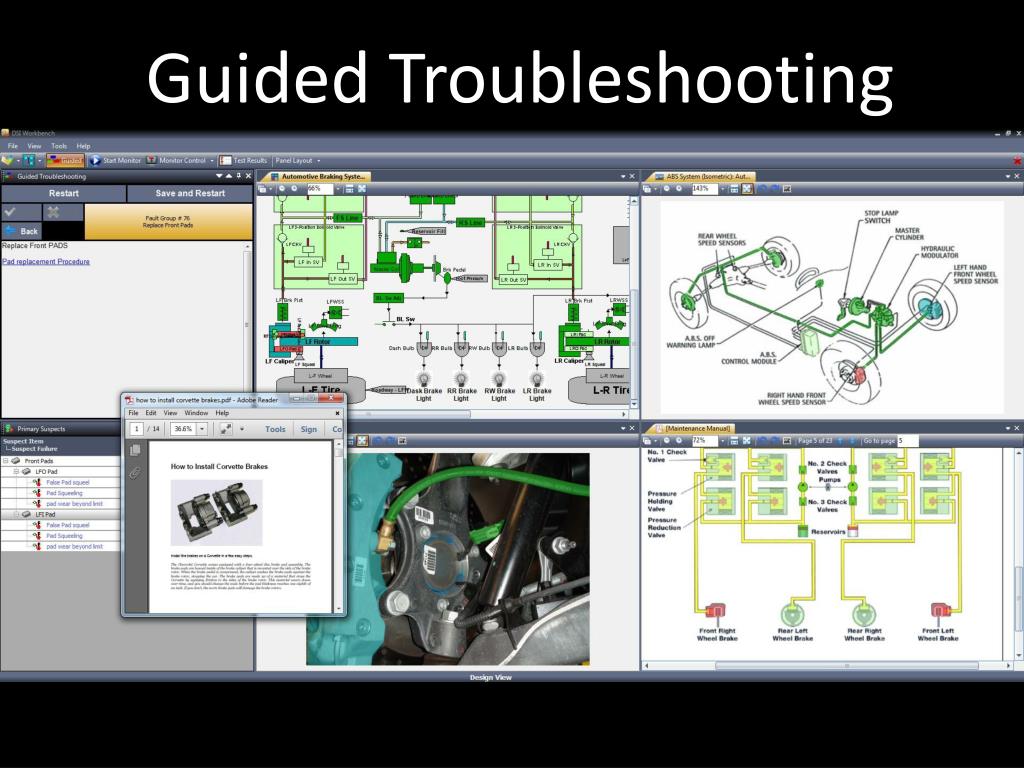The image size is (1024, 768).
Task: Toggle fit-to-window in ABS System panel
Action: click(747, 189)
